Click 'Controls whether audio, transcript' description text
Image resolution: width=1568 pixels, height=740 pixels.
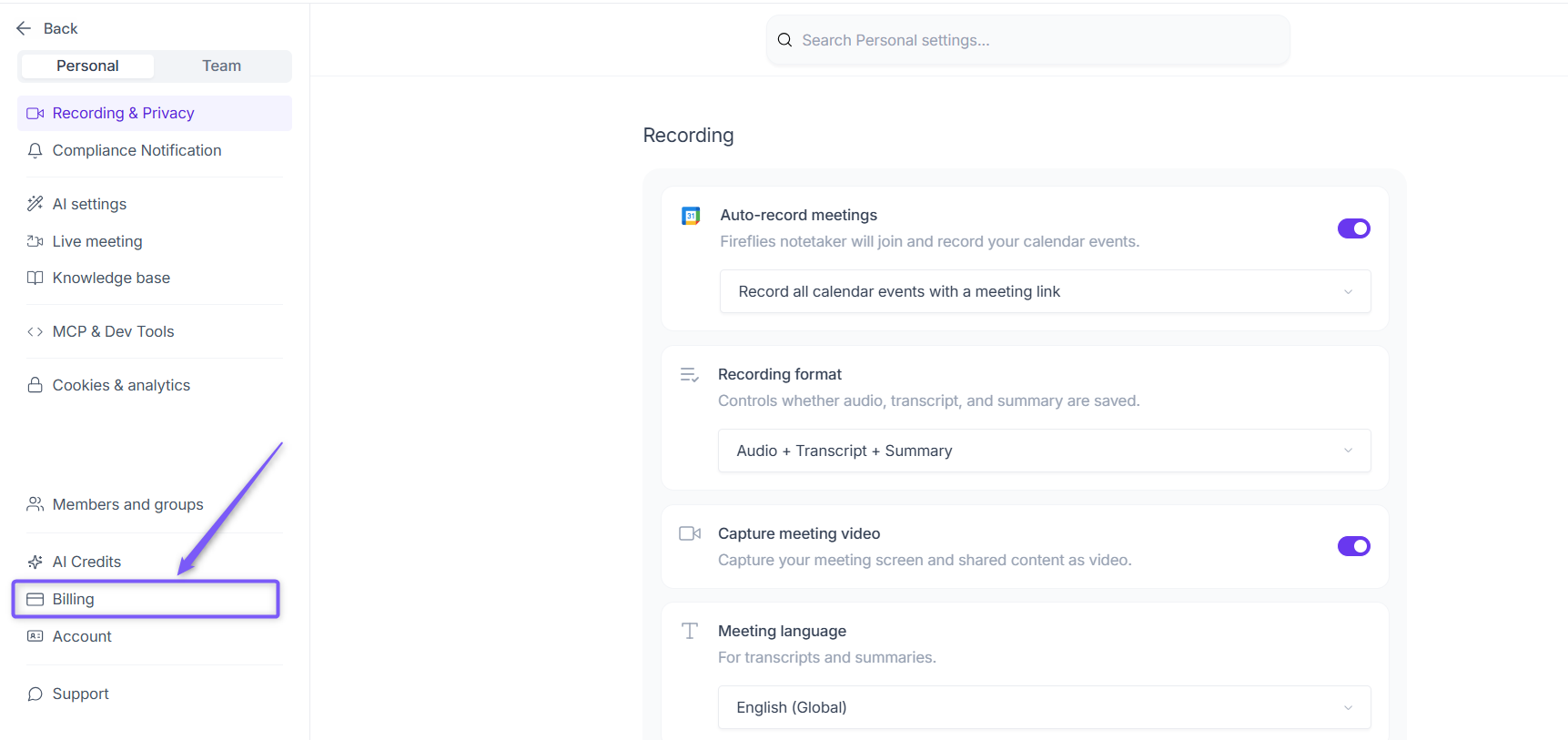(928, 400)
